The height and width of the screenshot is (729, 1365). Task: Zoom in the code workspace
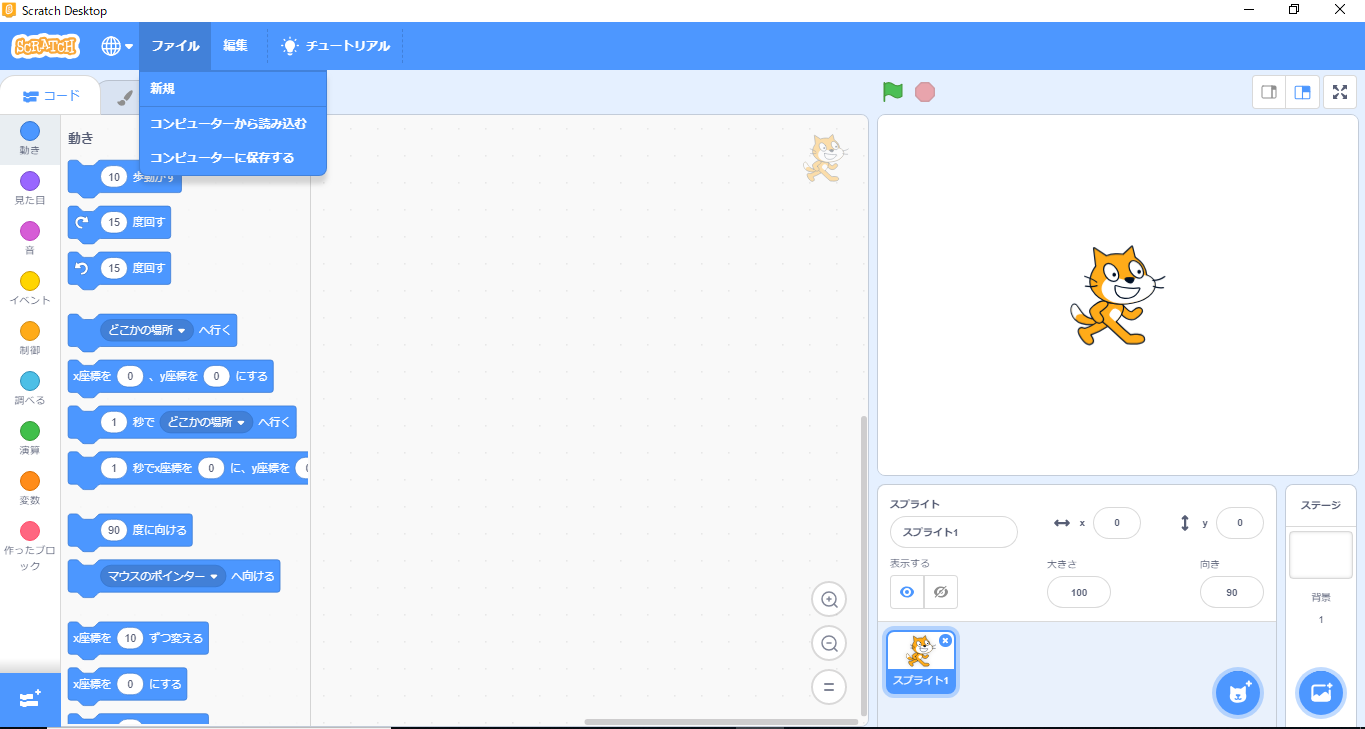tap(829, 599)
